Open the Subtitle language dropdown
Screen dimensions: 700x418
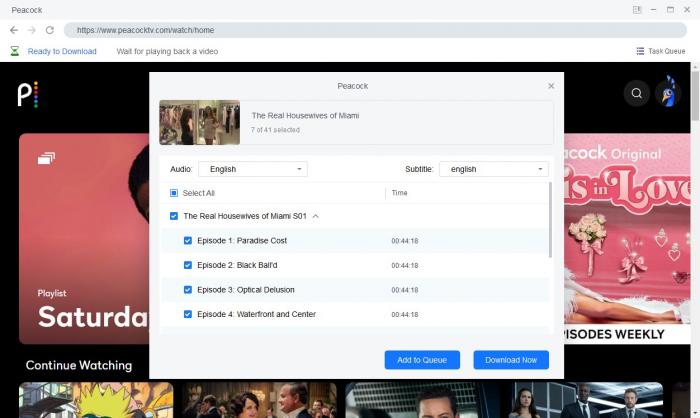coord(494,169)
